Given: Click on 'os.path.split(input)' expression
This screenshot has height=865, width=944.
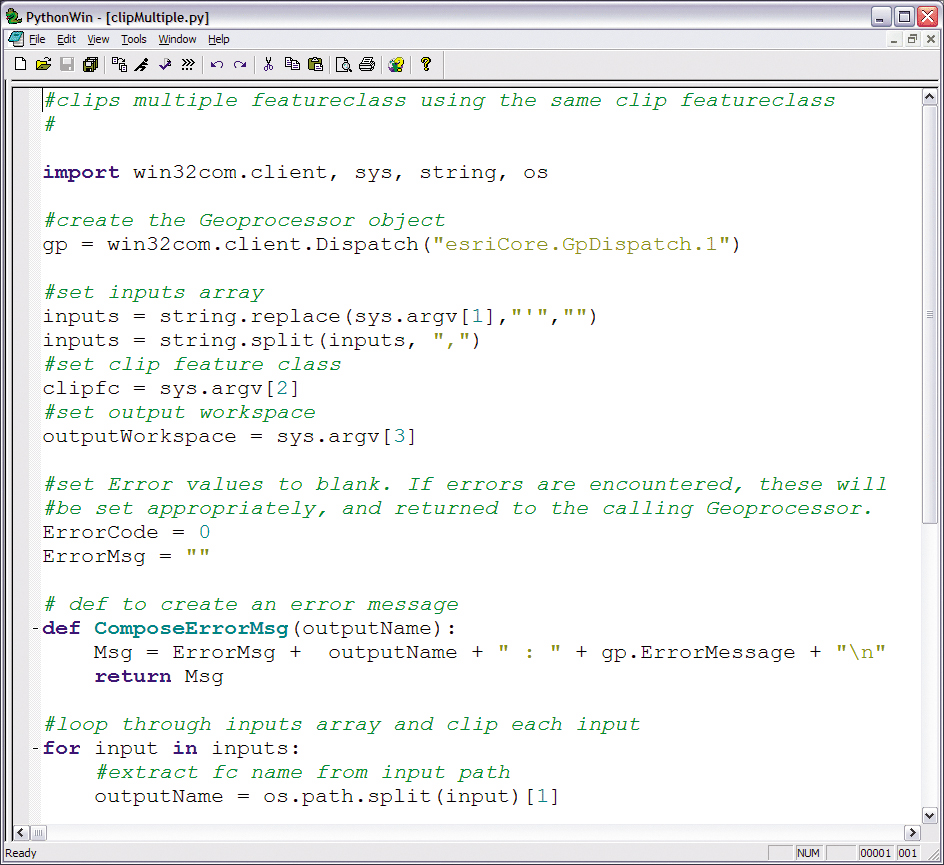Looking at the screenshot, I should point(391,797).
